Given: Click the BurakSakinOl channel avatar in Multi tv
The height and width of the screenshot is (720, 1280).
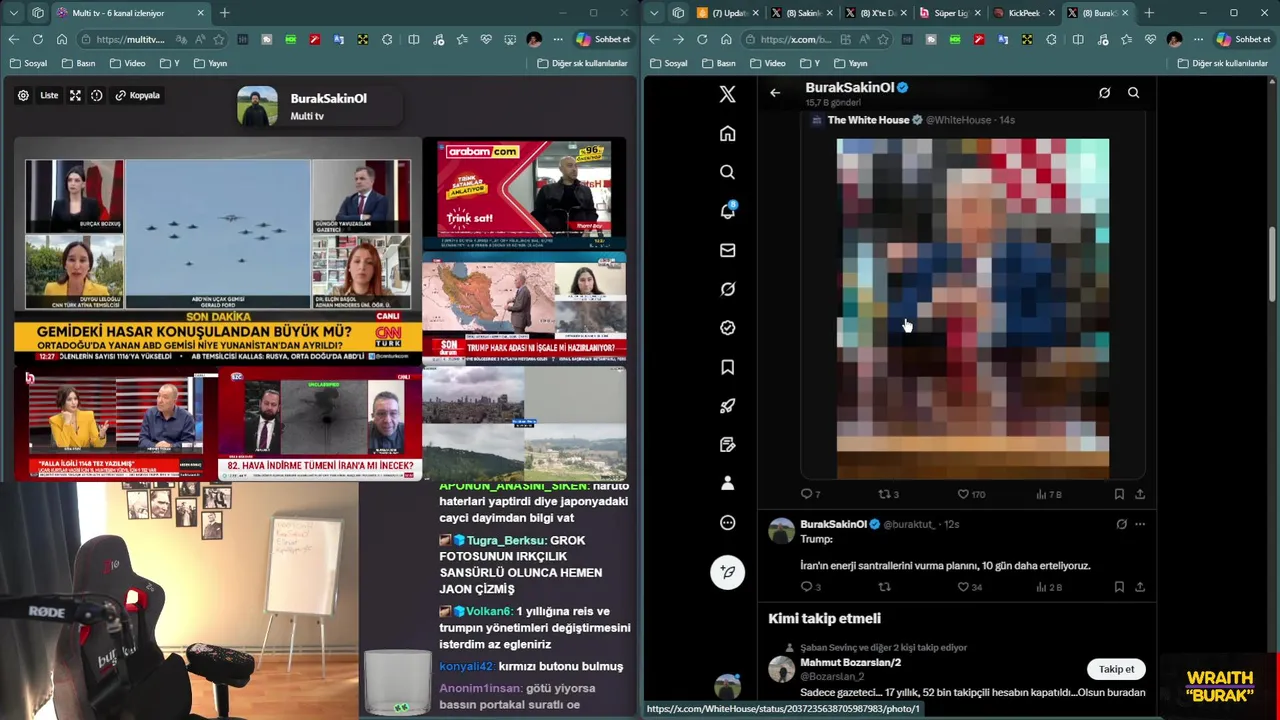Looking at the screenshot, I should (257, 106).
